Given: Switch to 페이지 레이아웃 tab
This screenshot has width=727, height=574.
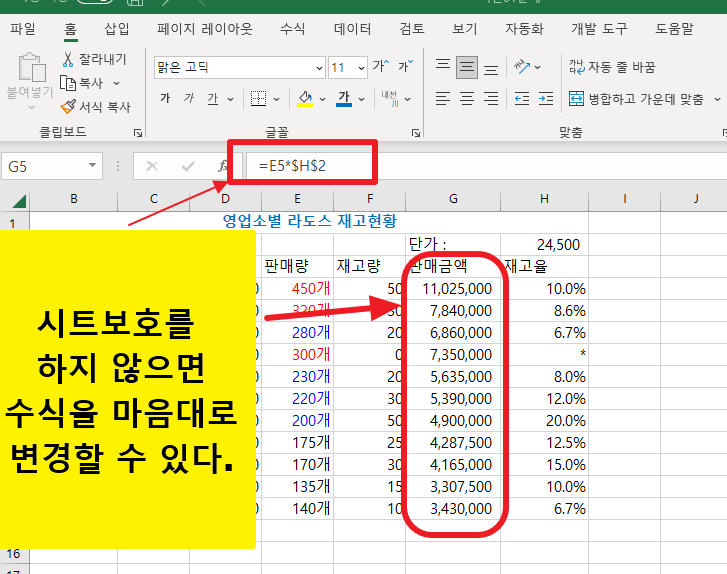Looking at the screenshot, I should 204,29.
